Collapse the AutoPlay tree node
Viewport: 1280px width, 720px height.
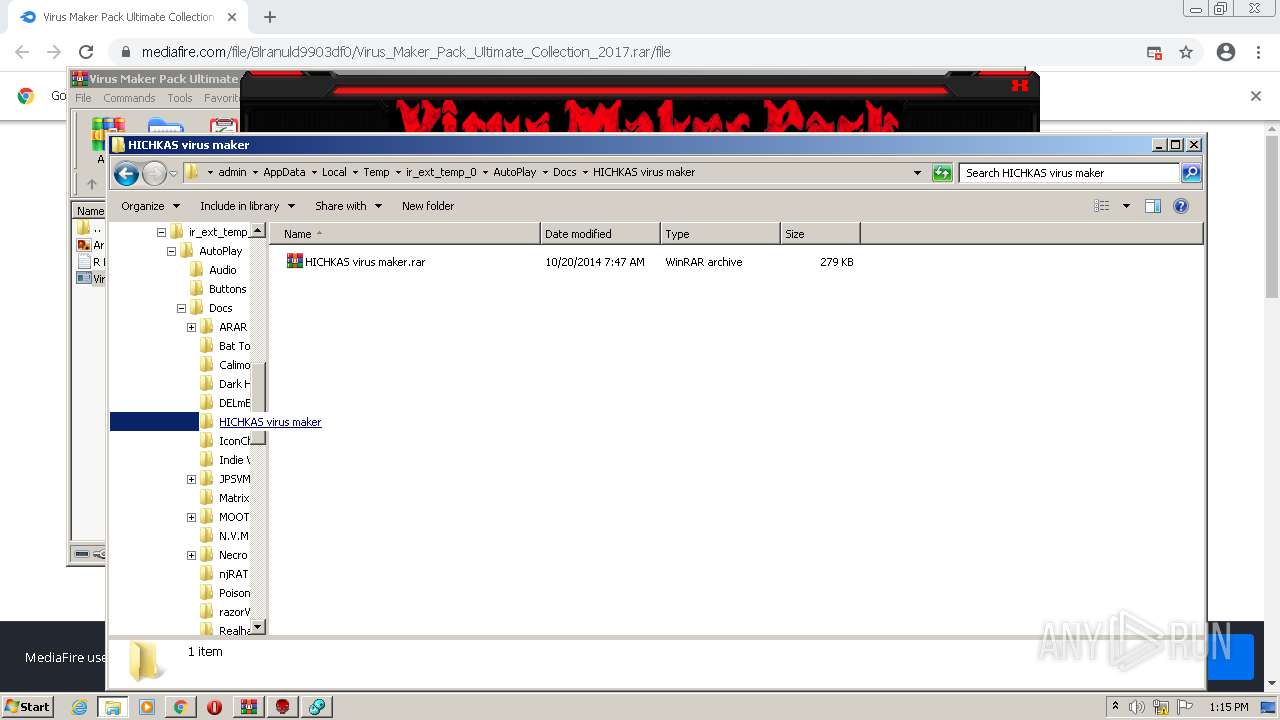click(171, 251)
